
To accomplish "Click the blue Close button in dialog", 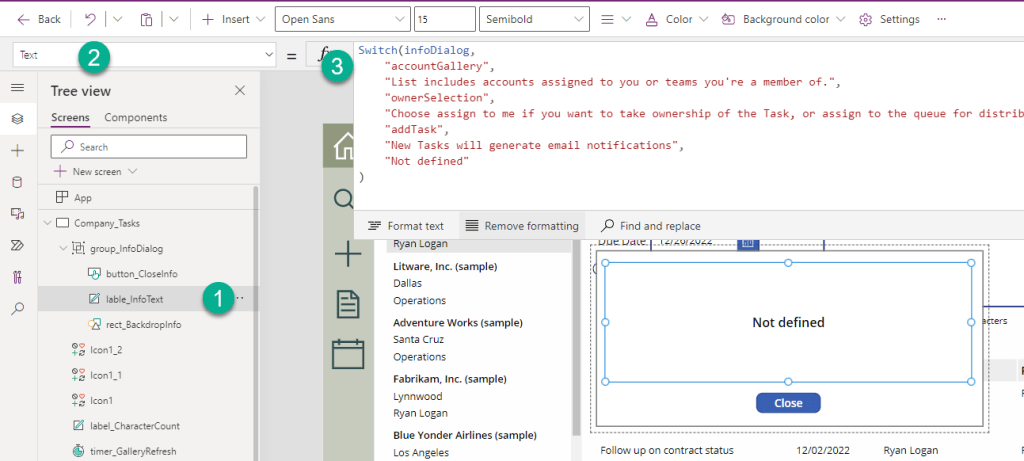I will [788, 403].
